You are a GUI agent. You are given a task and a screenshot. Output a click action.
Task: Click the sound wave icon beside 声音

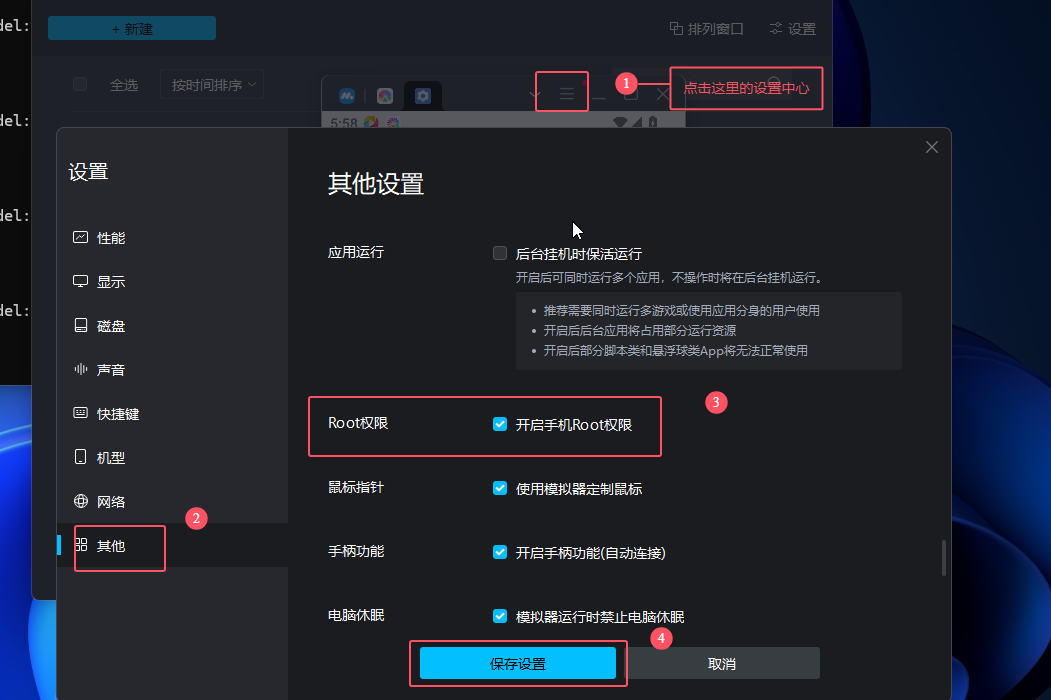click(x=80, y=369)
